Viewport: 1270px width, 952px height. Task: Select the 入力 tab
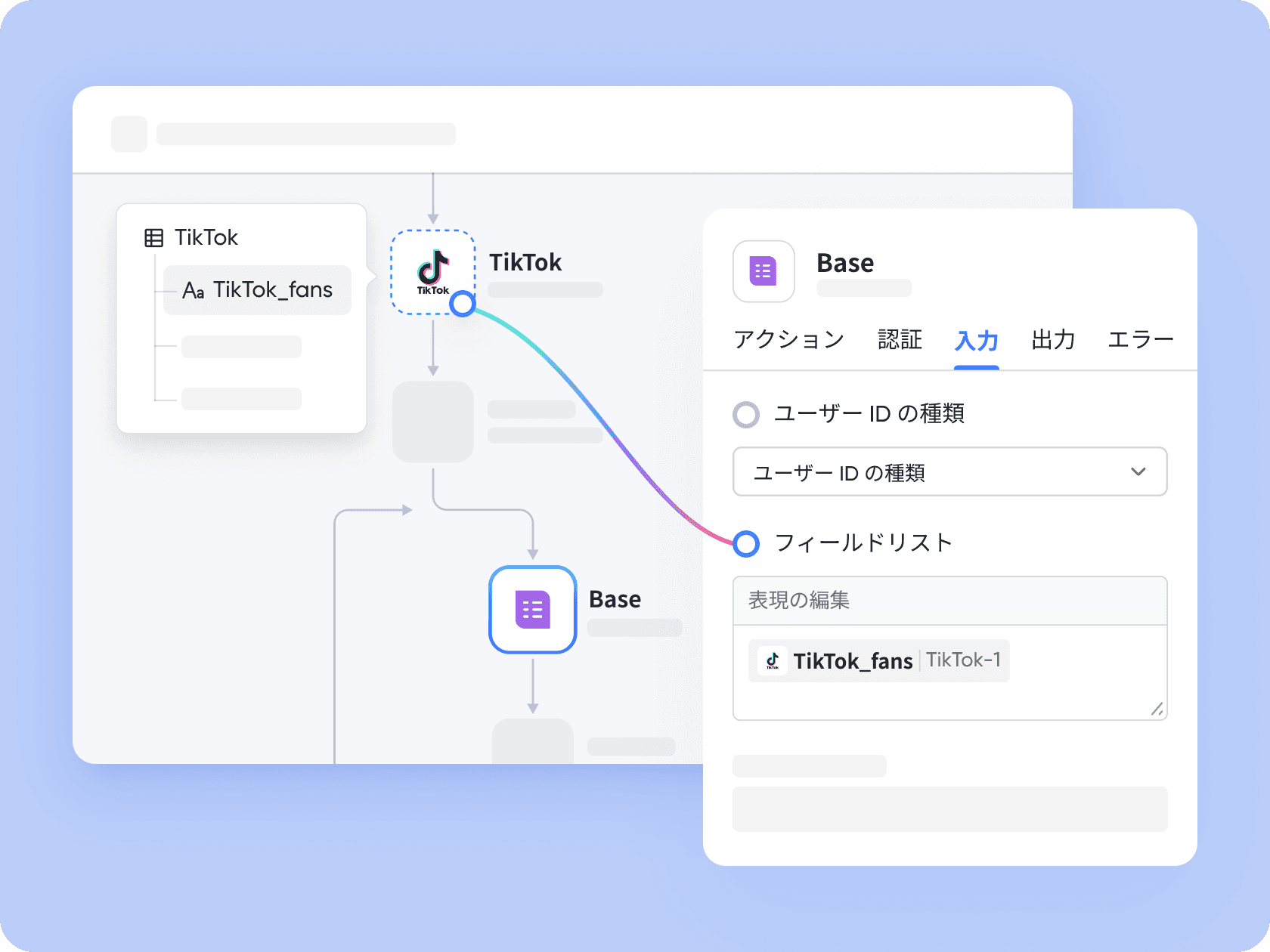(976, 341)
